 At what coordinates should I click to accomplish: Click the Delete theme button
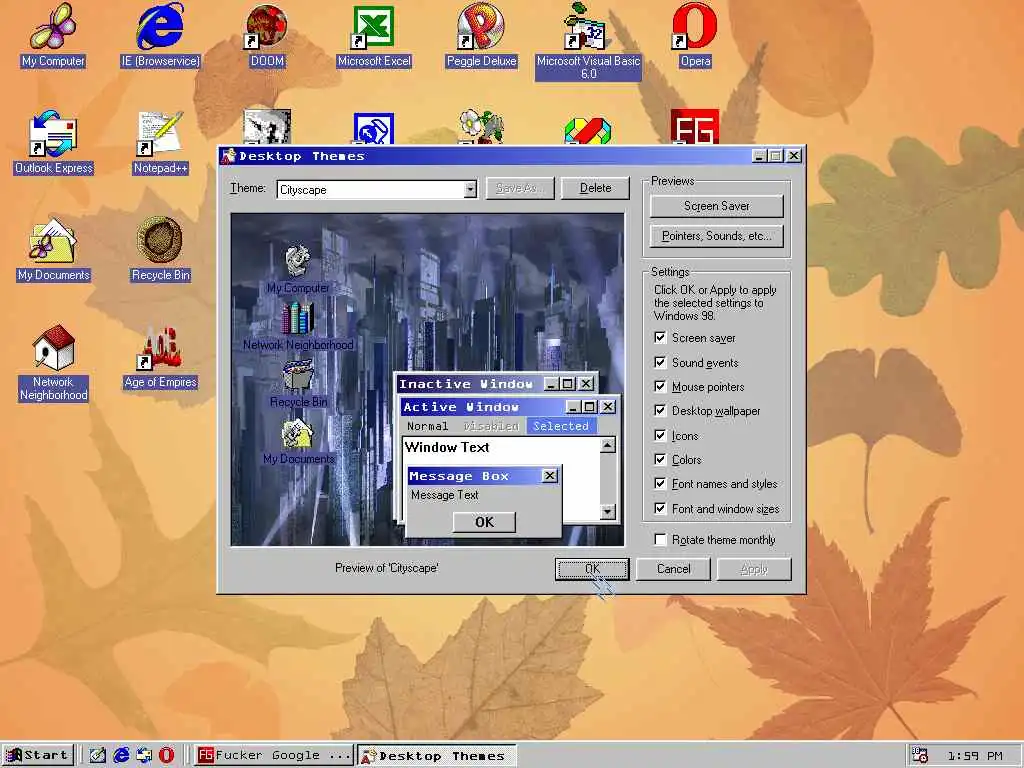595,188
